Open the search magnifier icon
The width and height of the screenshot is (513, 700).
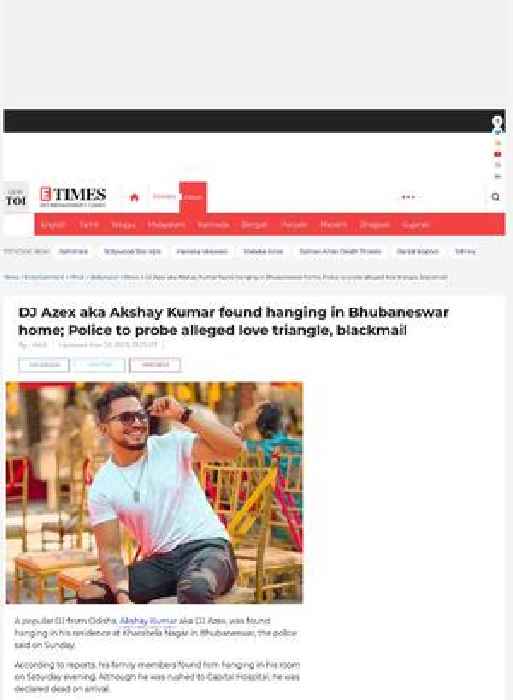495,197
